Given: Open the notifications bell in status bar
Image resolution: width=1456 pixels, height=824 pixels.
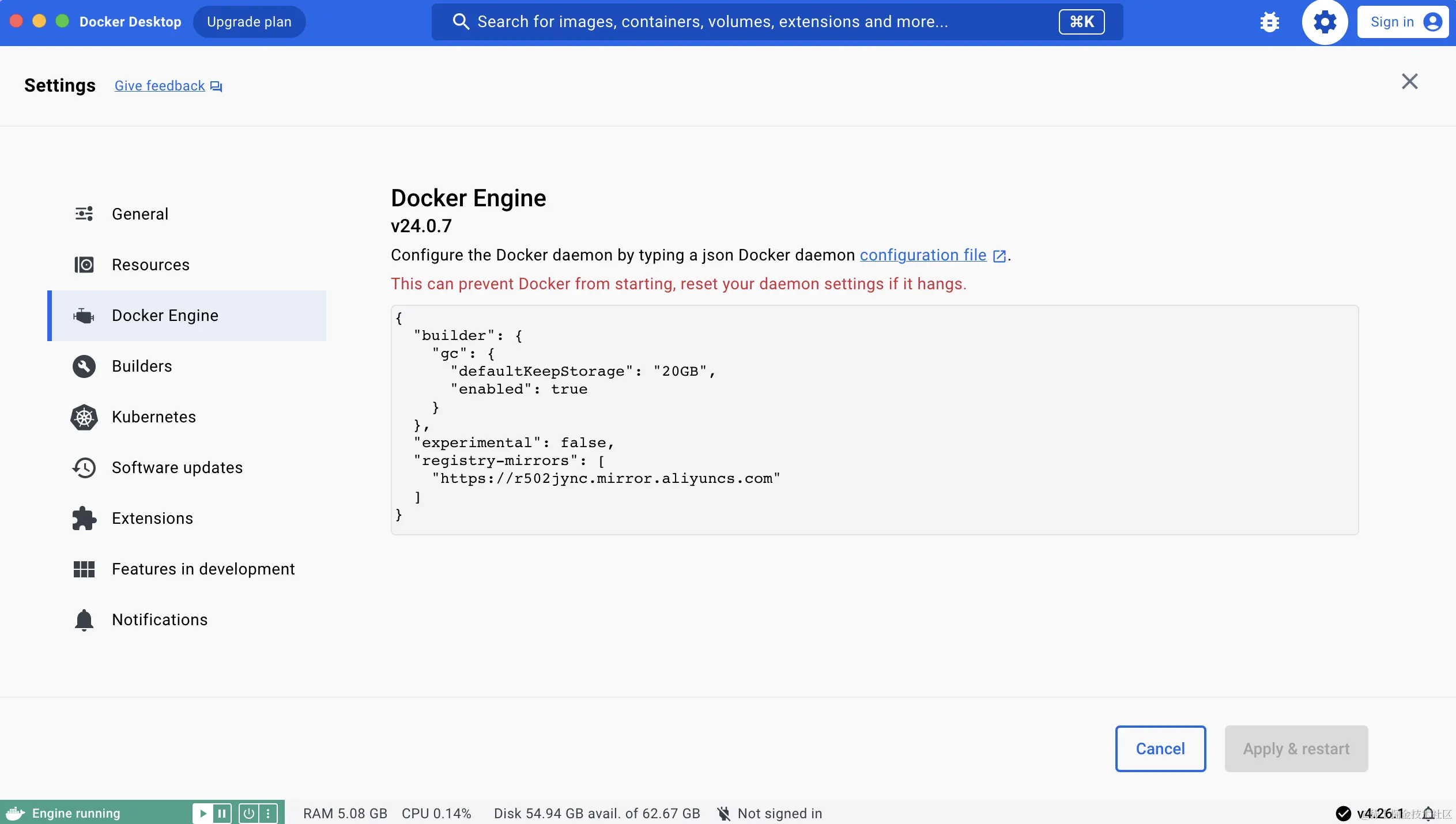Looking at the screenshot, I should click(x=1429, y=813).
